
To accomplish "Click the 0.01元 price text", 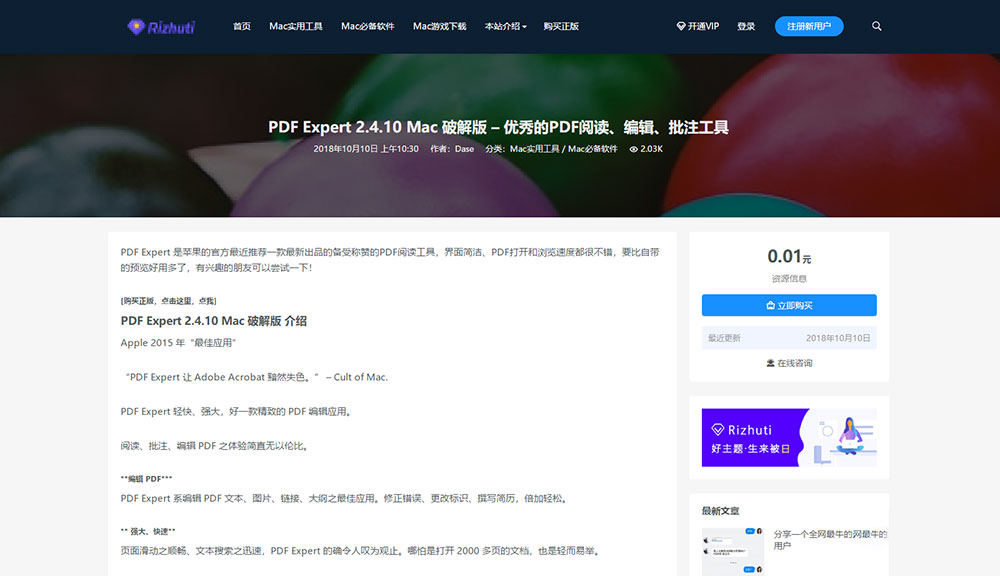I will coord(789,256).
